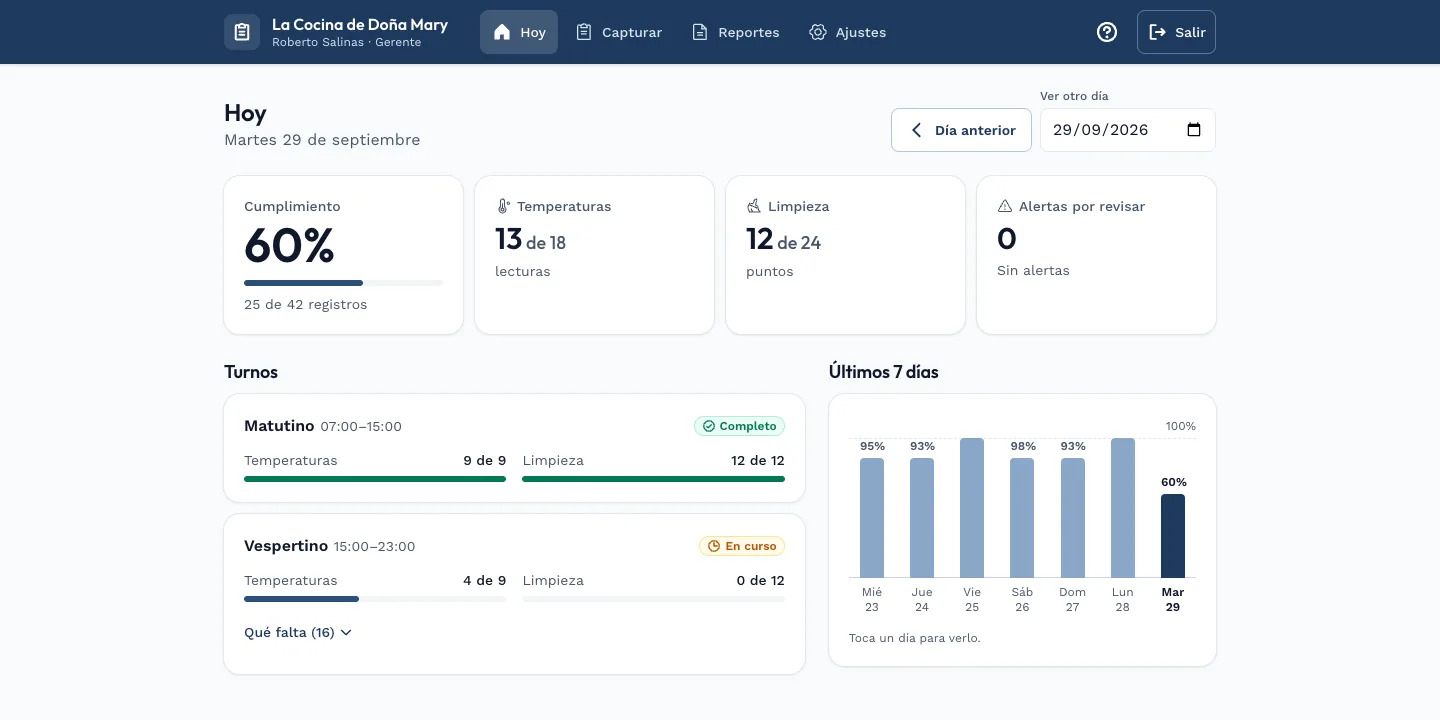Image resolution: width=1440 pixels, height=720 pixels.
Task: Switch to the Reportes tab
Action: (736, 32)
